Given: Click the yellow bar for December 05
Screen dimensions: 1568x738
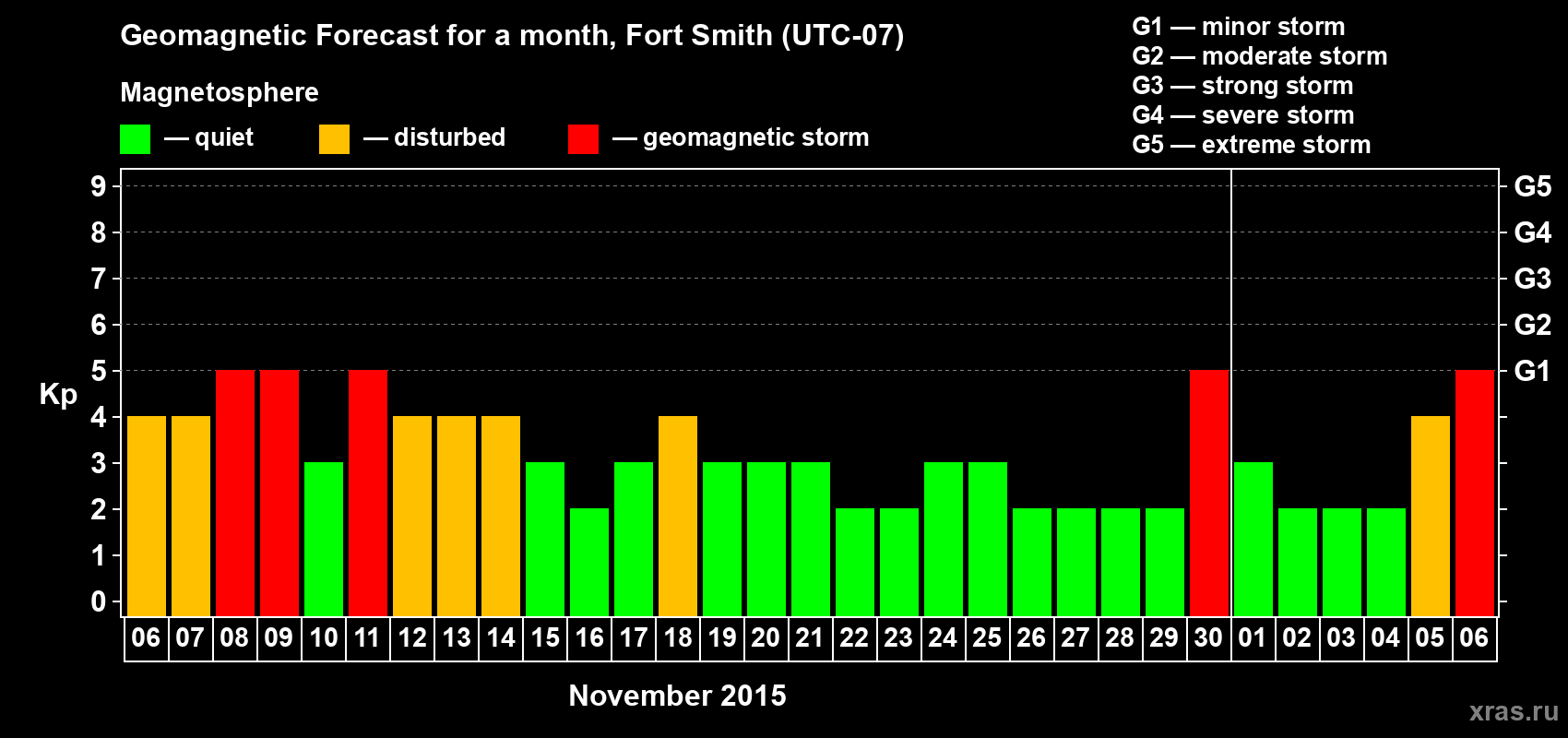Looking at the screenshot, I should [1431, 517].
